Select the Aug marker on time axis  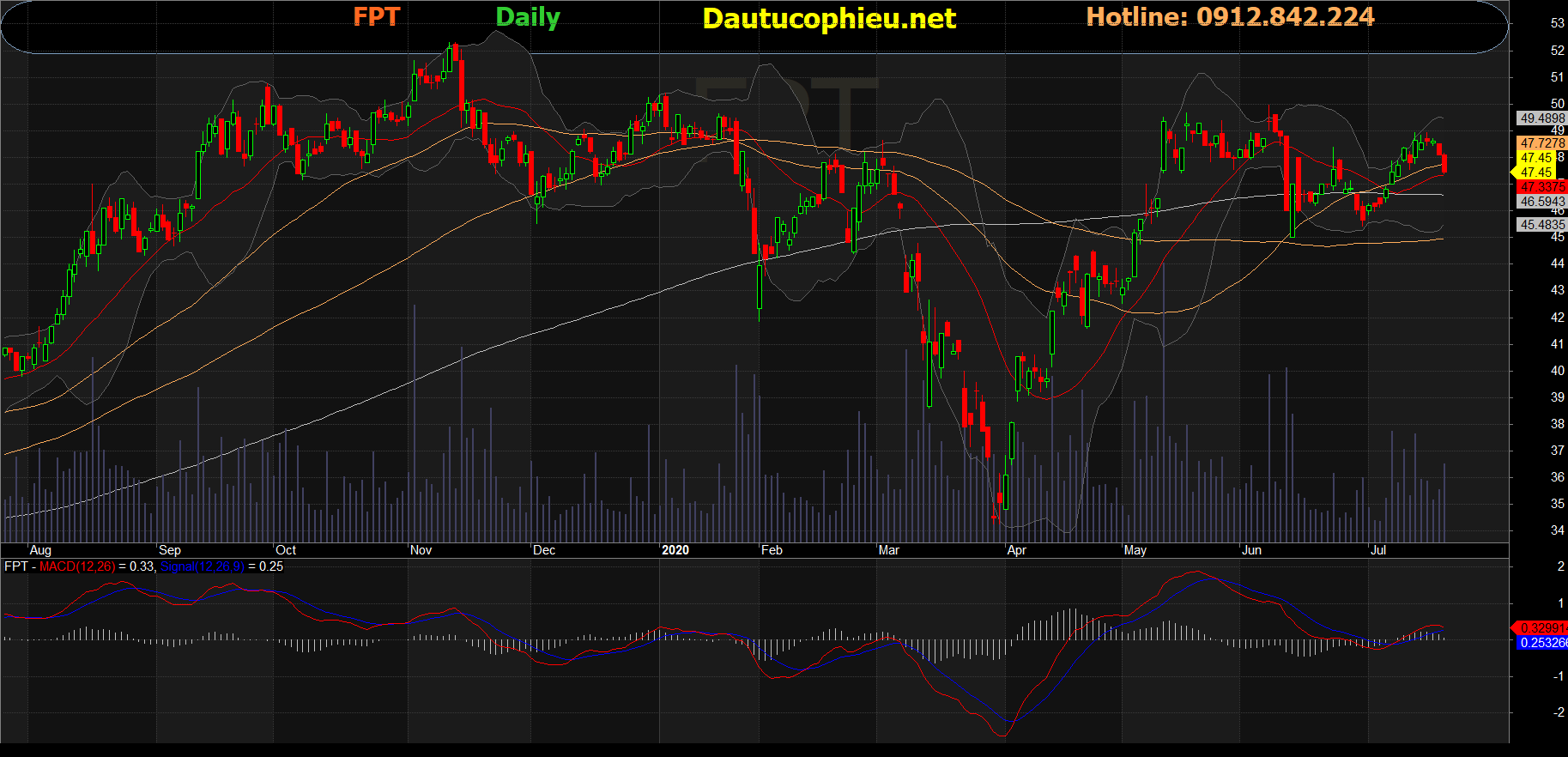40,550
